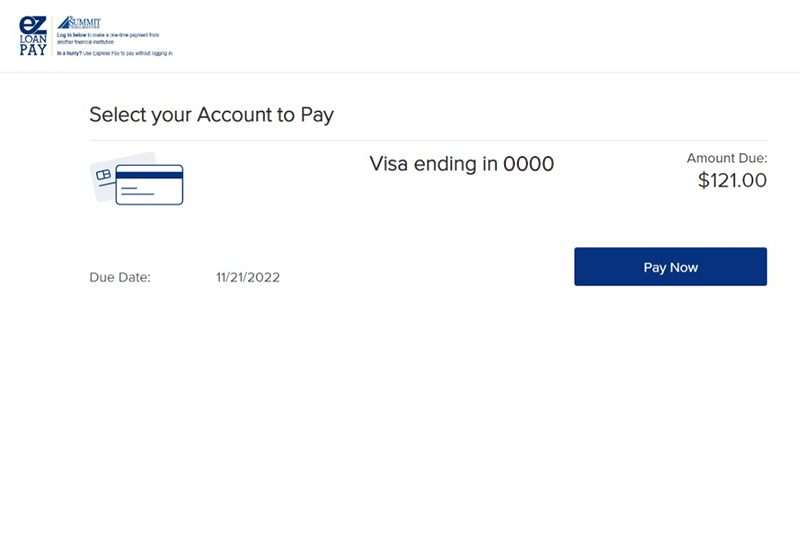
Task: Click the Pay Now button
Action: pos(670,266)
